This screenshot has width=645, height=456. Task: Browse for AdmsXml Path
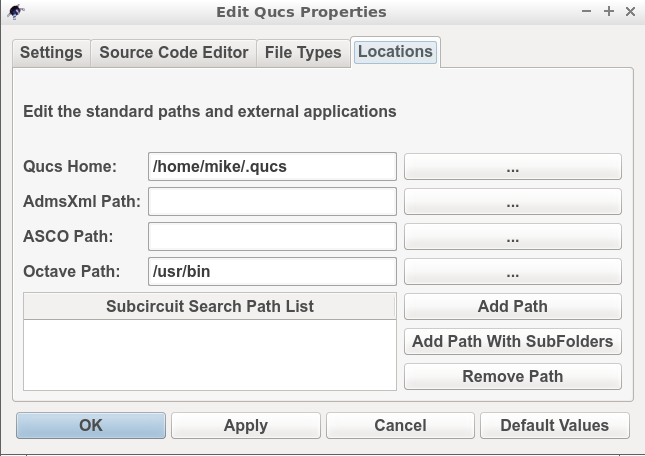coord(513,201)
